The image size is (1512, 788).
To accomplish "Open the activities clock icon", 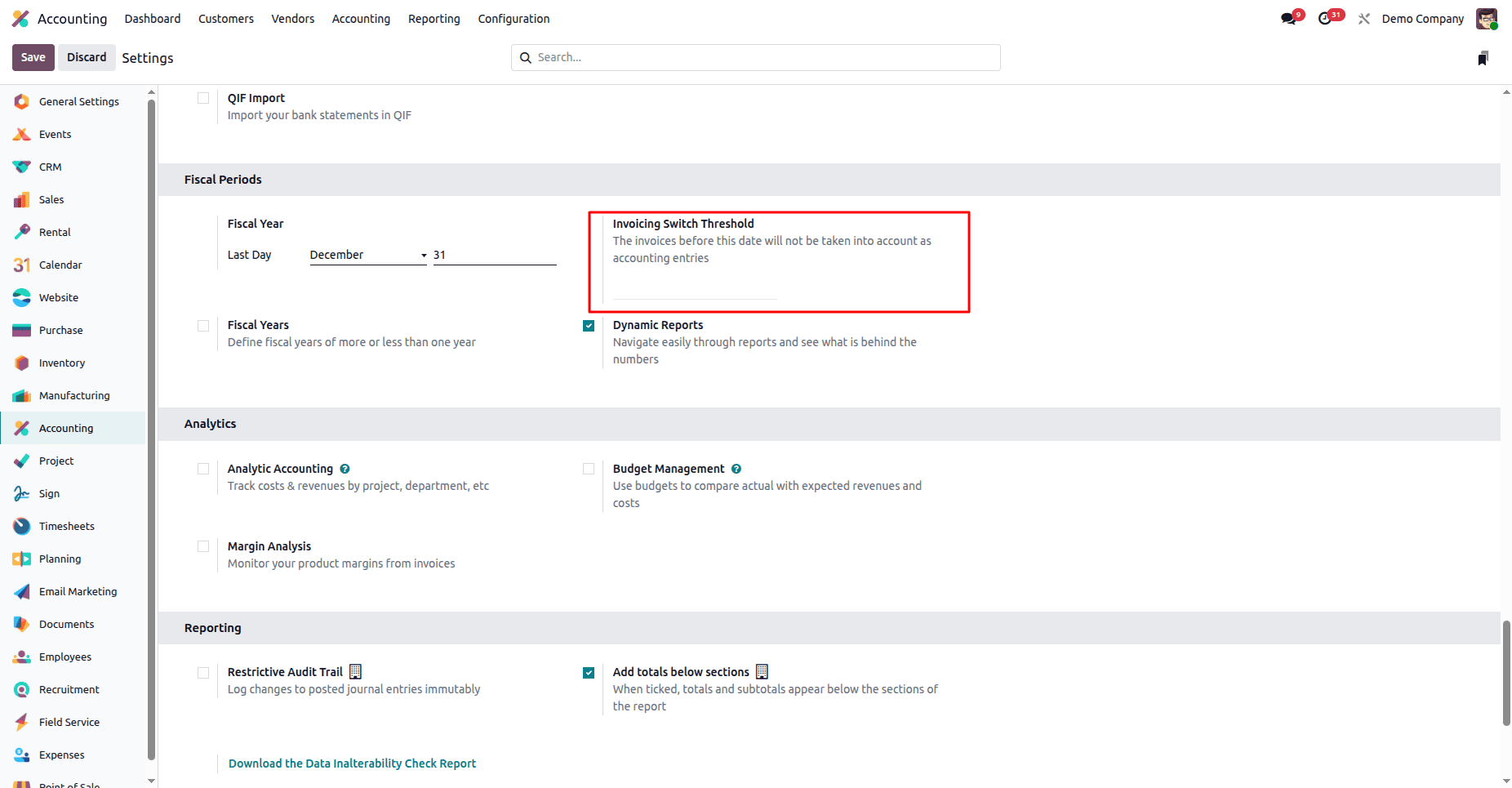I will pyautogui.click(x=1326, y=19).
